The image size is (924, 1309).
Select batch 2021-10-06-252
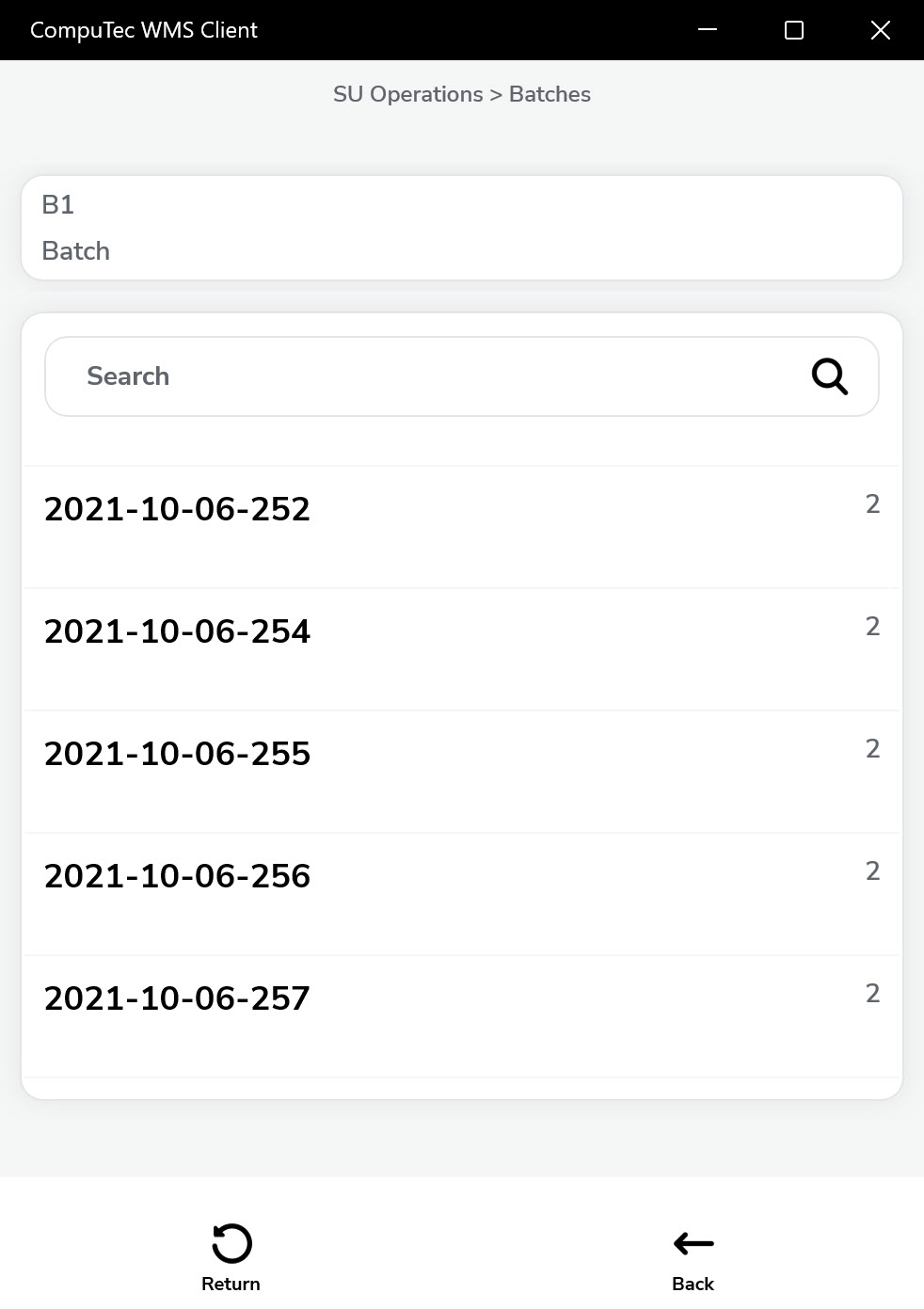point(177,509)
